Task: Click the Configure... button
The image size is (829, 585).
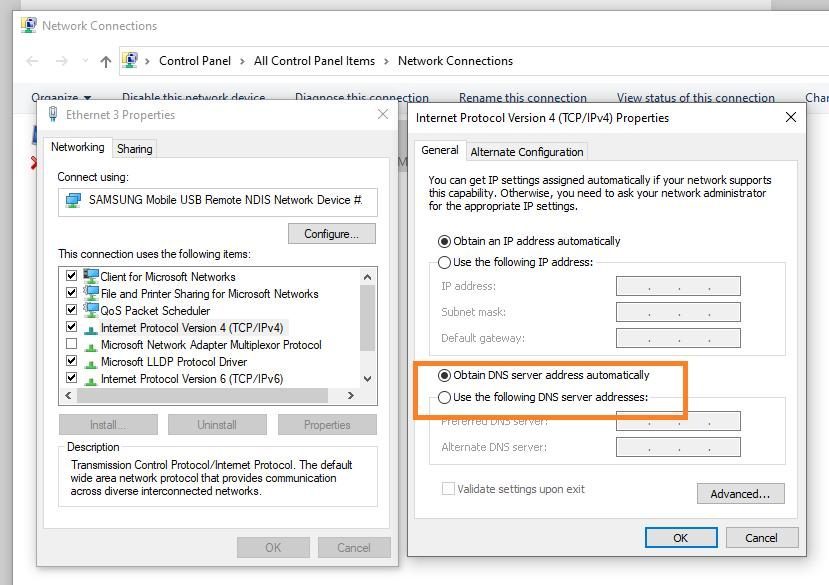Action: [x=331, y=234]
